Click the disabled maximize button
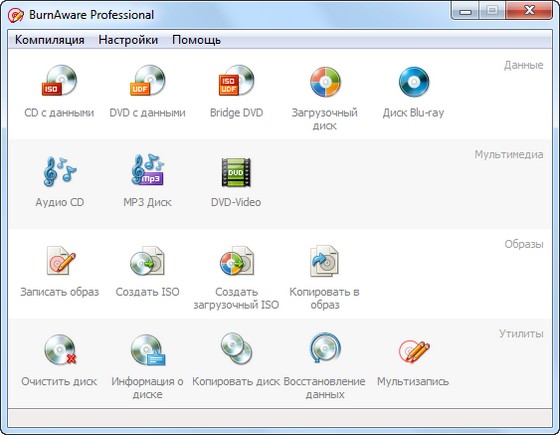The image size is (560, 435). point(492,11)
